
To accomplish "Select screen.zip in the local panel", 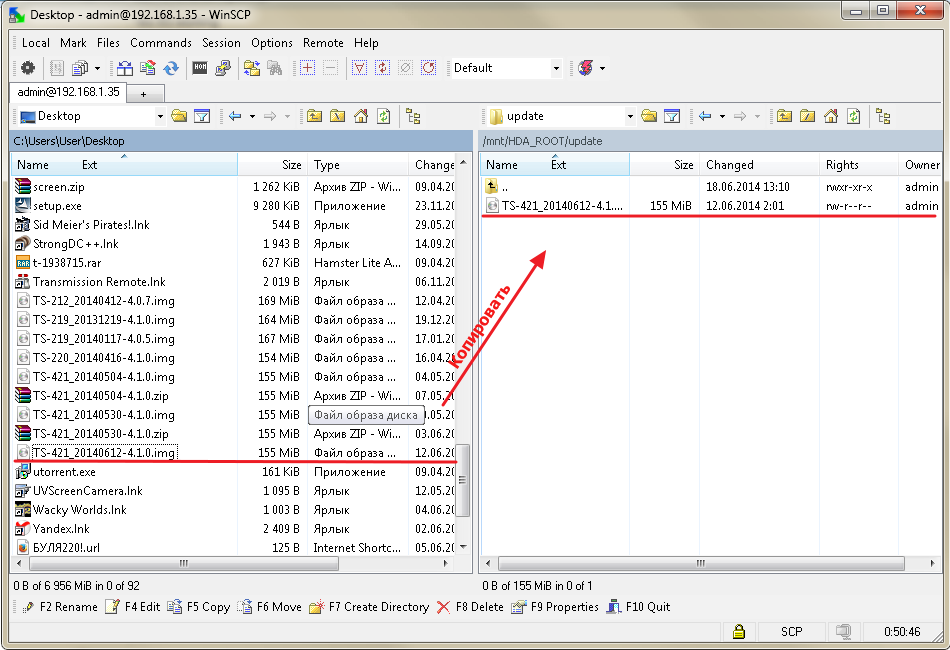I will tap(59, 187).
